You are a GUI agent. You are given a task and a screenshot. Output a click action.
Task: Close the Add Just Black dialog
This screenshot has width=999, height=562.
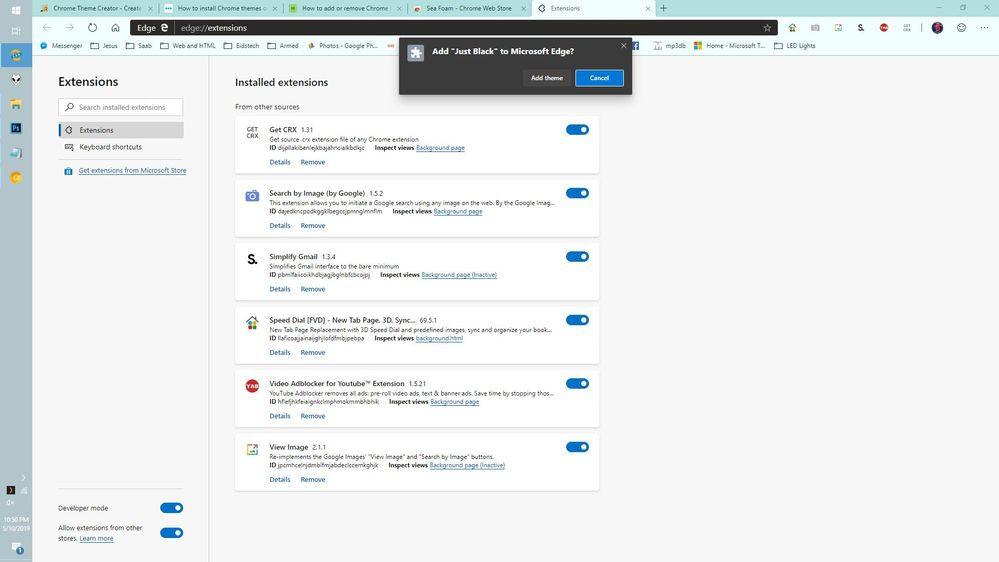coord(624,46)
